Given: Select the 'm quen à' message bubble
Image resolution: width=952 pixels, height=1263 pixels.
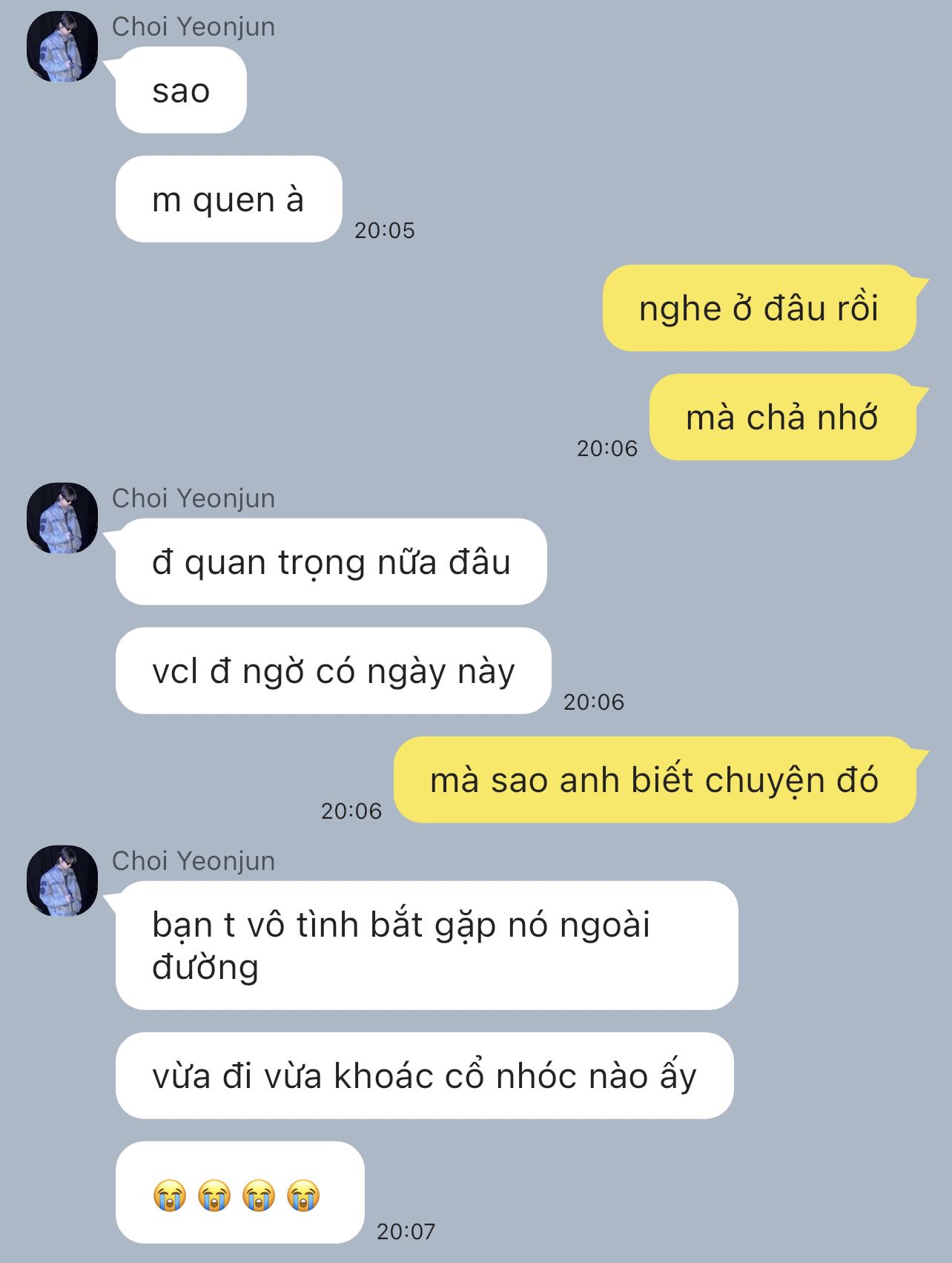Looking at the screenshot, I should tap(228, 199).
